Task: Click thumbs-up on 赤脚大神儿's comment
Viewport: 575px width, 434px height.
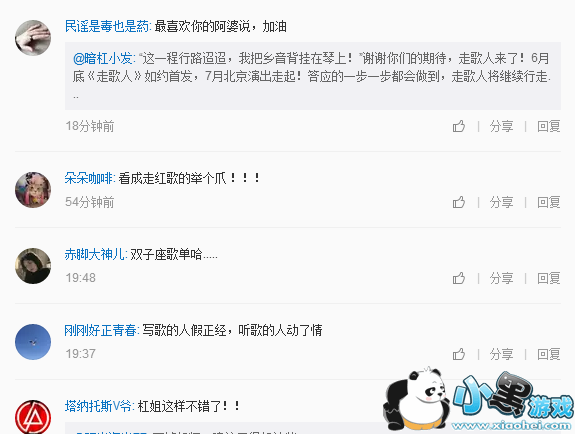Action: tap(458, 278)
